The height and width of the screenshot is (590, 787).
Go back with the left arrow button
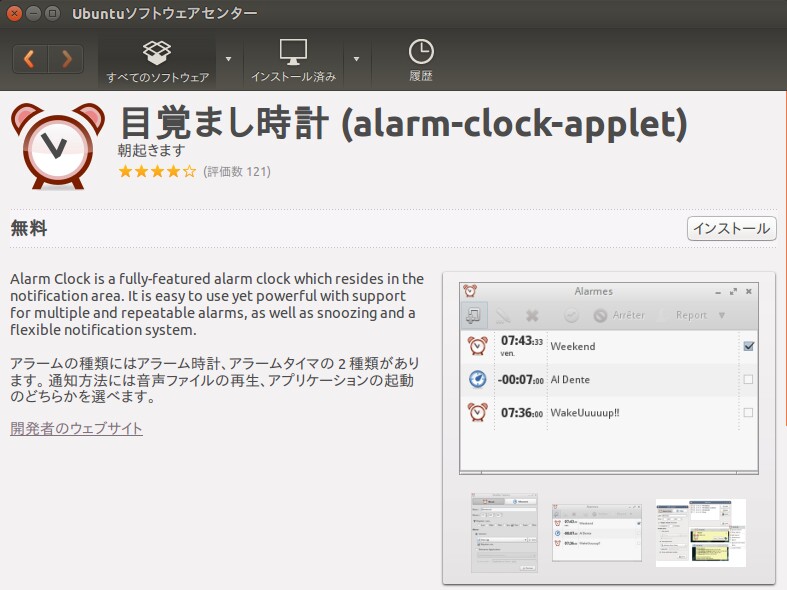coord(30,59)
